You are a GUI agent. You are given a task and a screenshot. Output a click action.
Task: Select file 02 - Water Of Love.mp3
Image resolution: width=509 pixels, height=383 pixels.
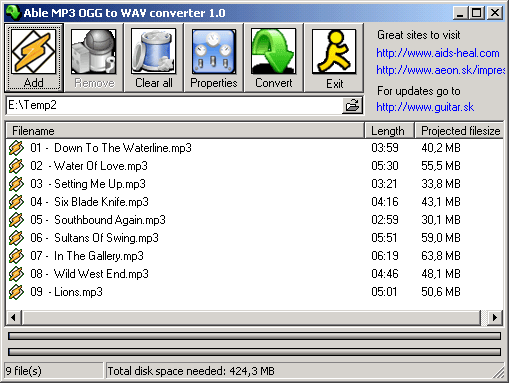coord(89,166)
